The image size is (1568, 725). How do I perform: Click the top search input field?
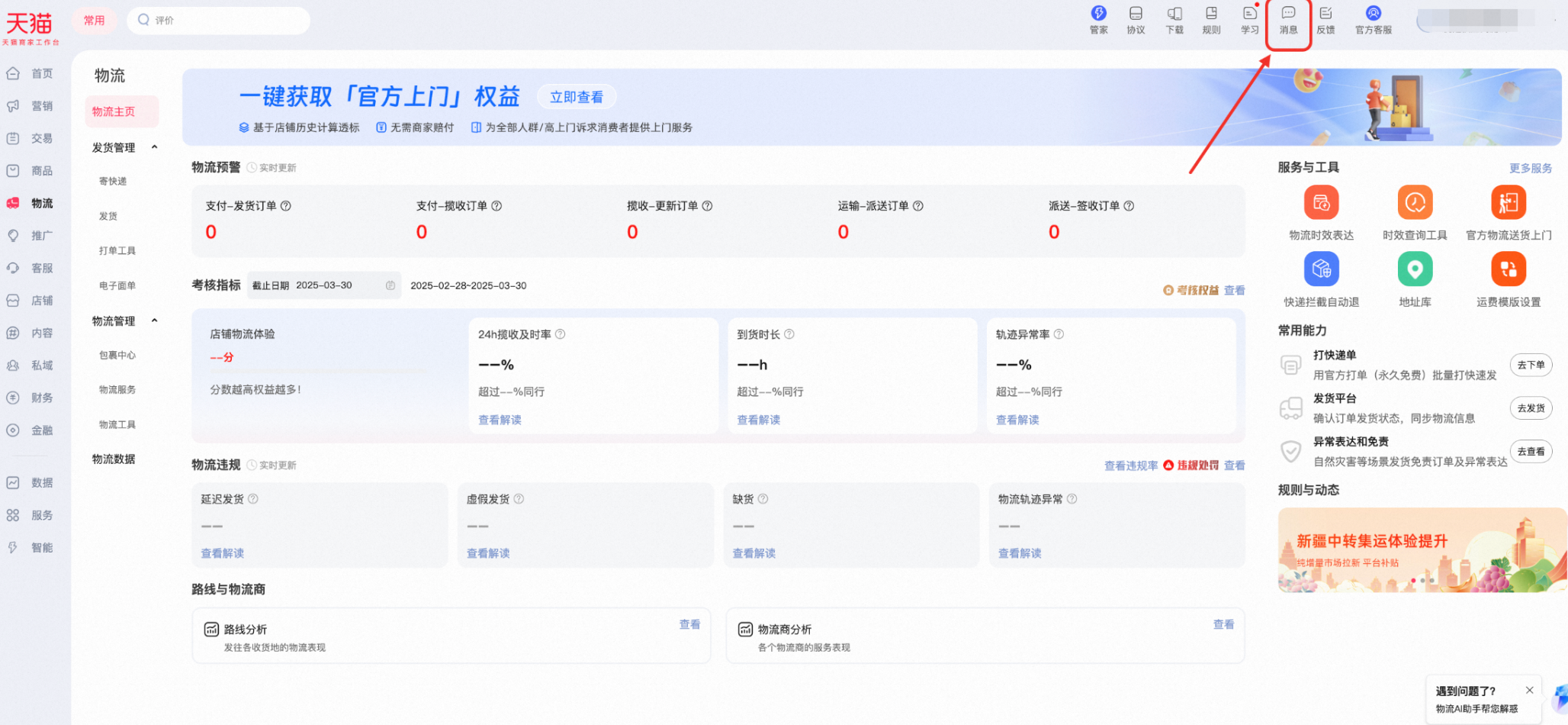click(x=218, y=21)
